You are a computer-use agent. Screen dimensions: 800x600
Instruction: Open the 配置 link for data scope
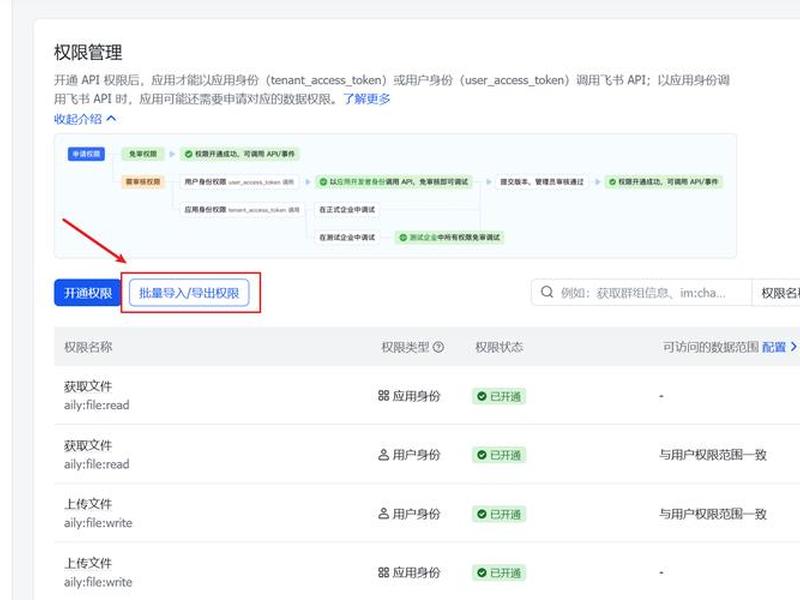click(773, 347)
